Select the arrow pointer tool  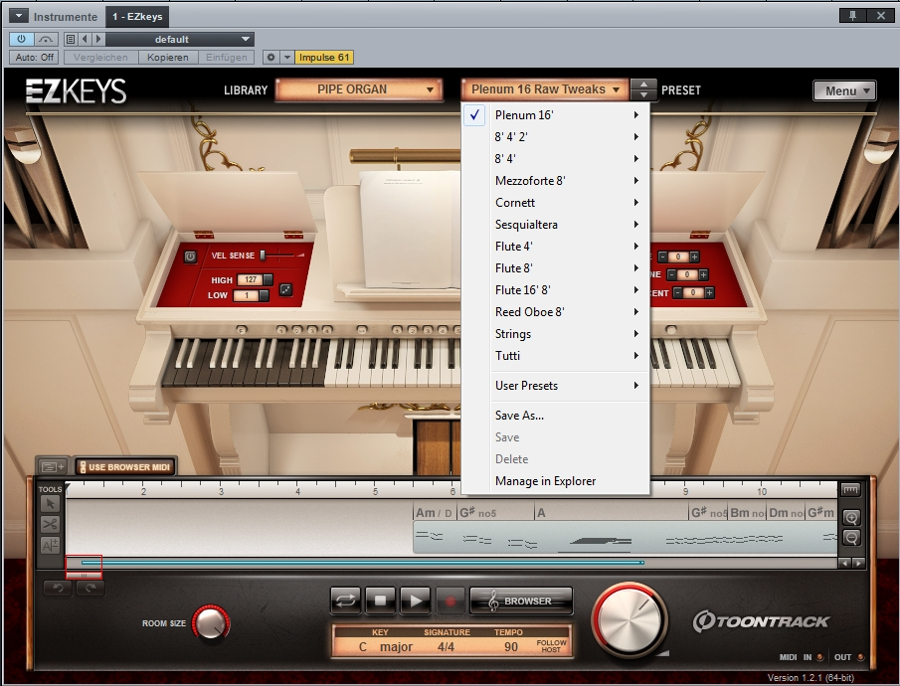tap(50, 503)
